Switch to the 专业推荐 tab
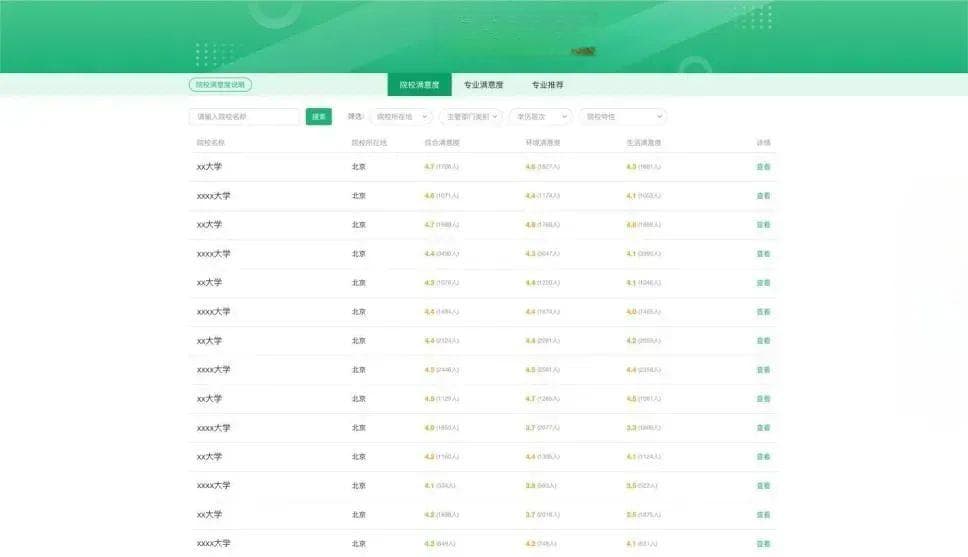Image resolution: width=968 pixels, height=557 pixels. [548, 85]
